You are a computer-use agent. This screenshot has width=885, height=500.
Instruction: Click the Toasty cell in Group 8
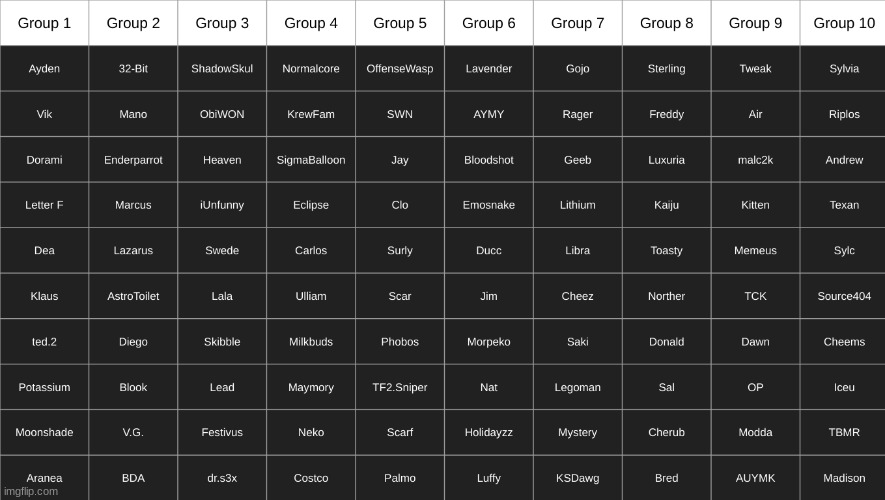(x=667, y=251)
